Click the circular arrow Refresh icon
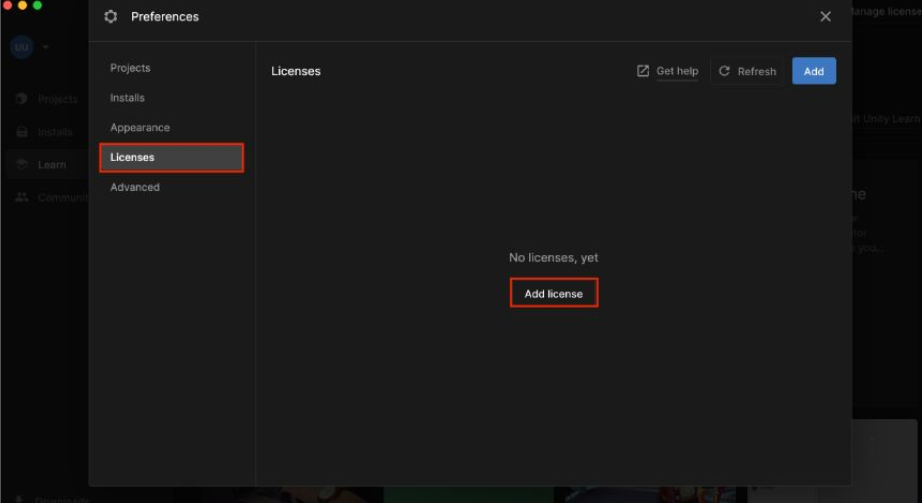The height and width of the screenshot is (503, 922). click(724, 71)
